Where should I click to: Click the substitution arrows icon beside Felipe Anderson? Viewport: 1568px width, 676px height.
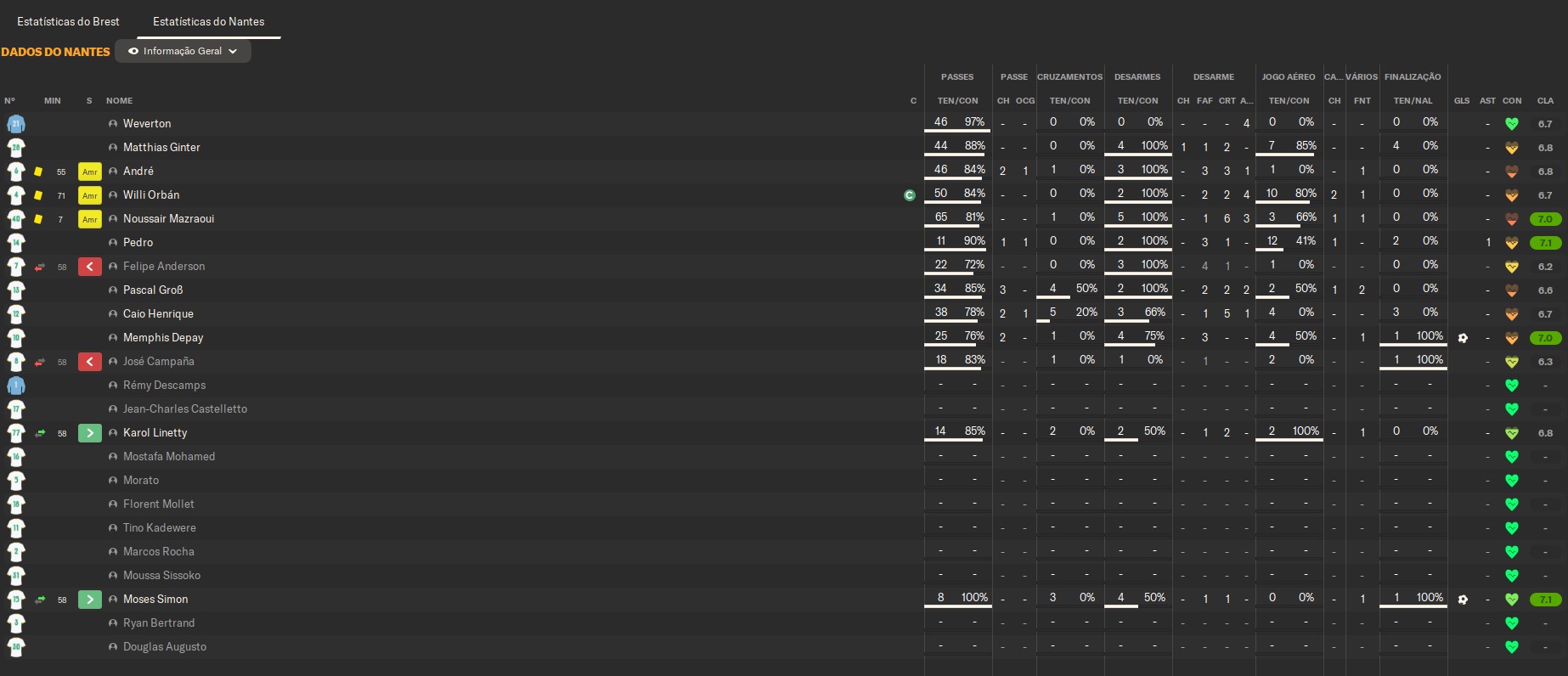[x=40, y=267]
